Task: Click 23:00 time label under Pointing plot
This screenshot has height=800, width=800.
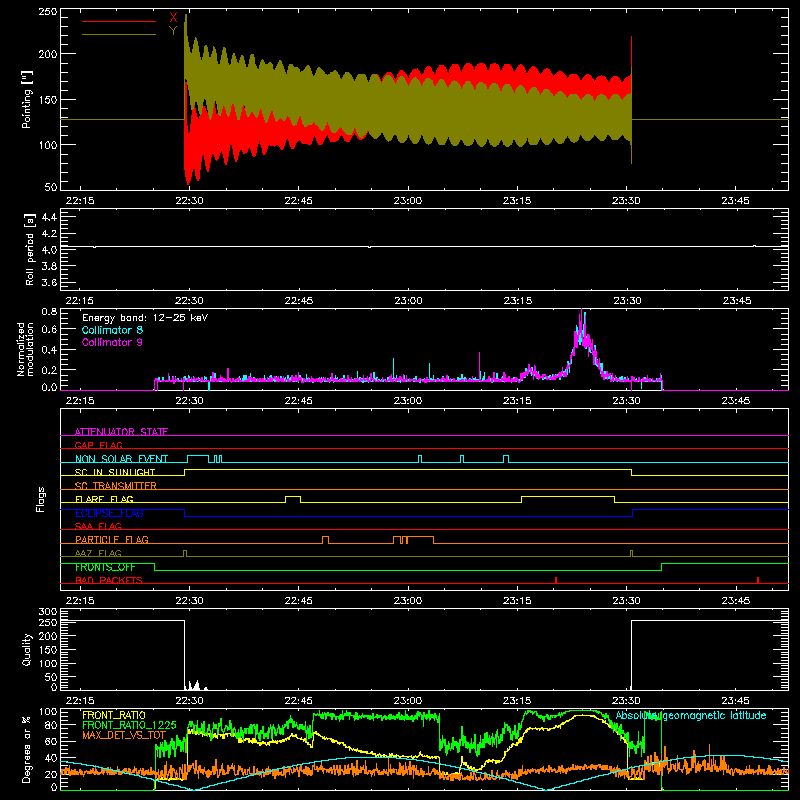Action: [x=408, y=201]
